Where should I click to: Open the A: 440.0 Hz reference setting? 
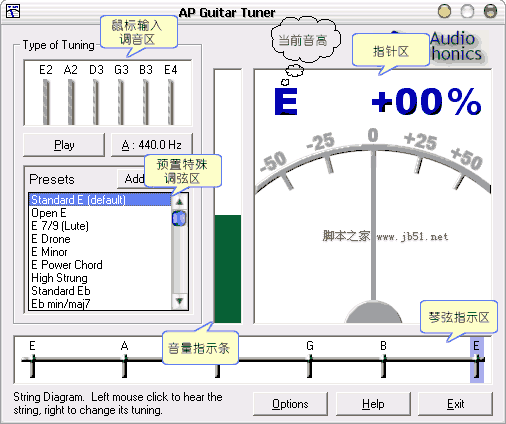[x=152, y=145]
